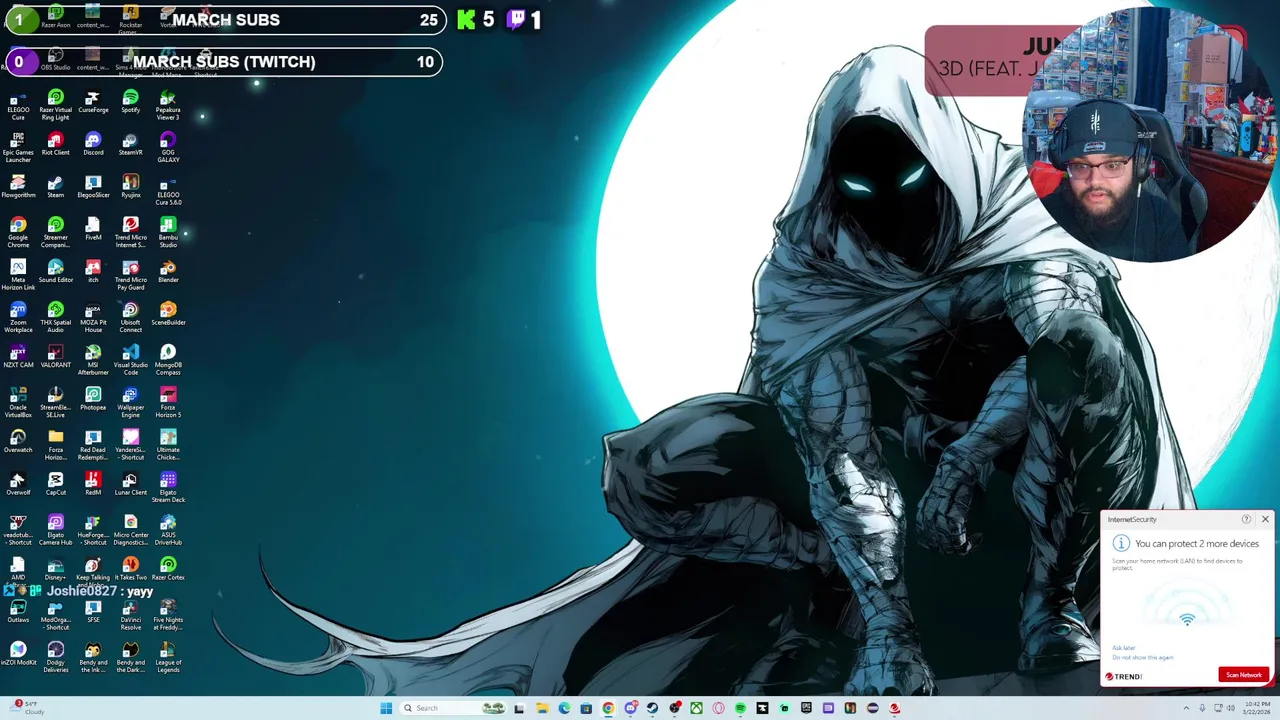Open the Zoom Workplace shortcut

coord(18,318)
